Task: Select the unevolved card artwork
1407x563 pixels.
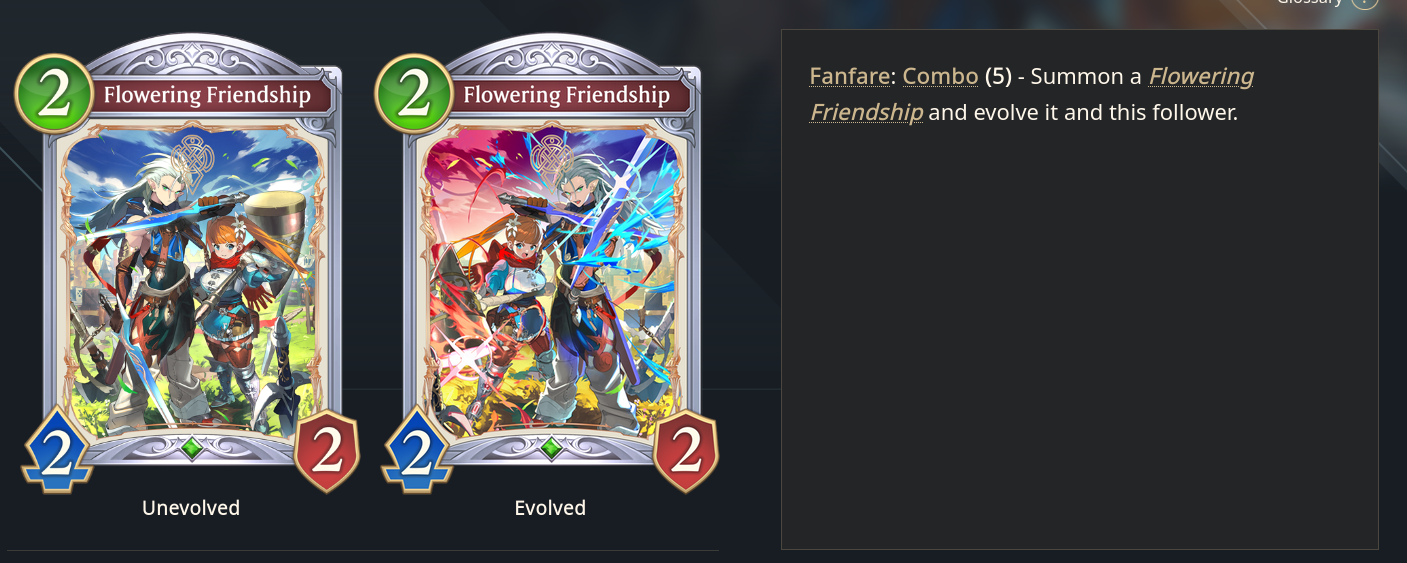Action: [191, 280]
